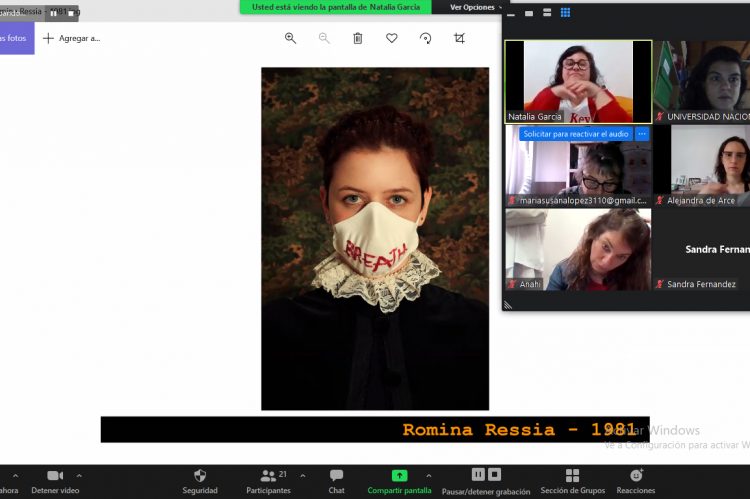Switch to gallery grid view layout

pyautogui.click(x=565, y=13)
